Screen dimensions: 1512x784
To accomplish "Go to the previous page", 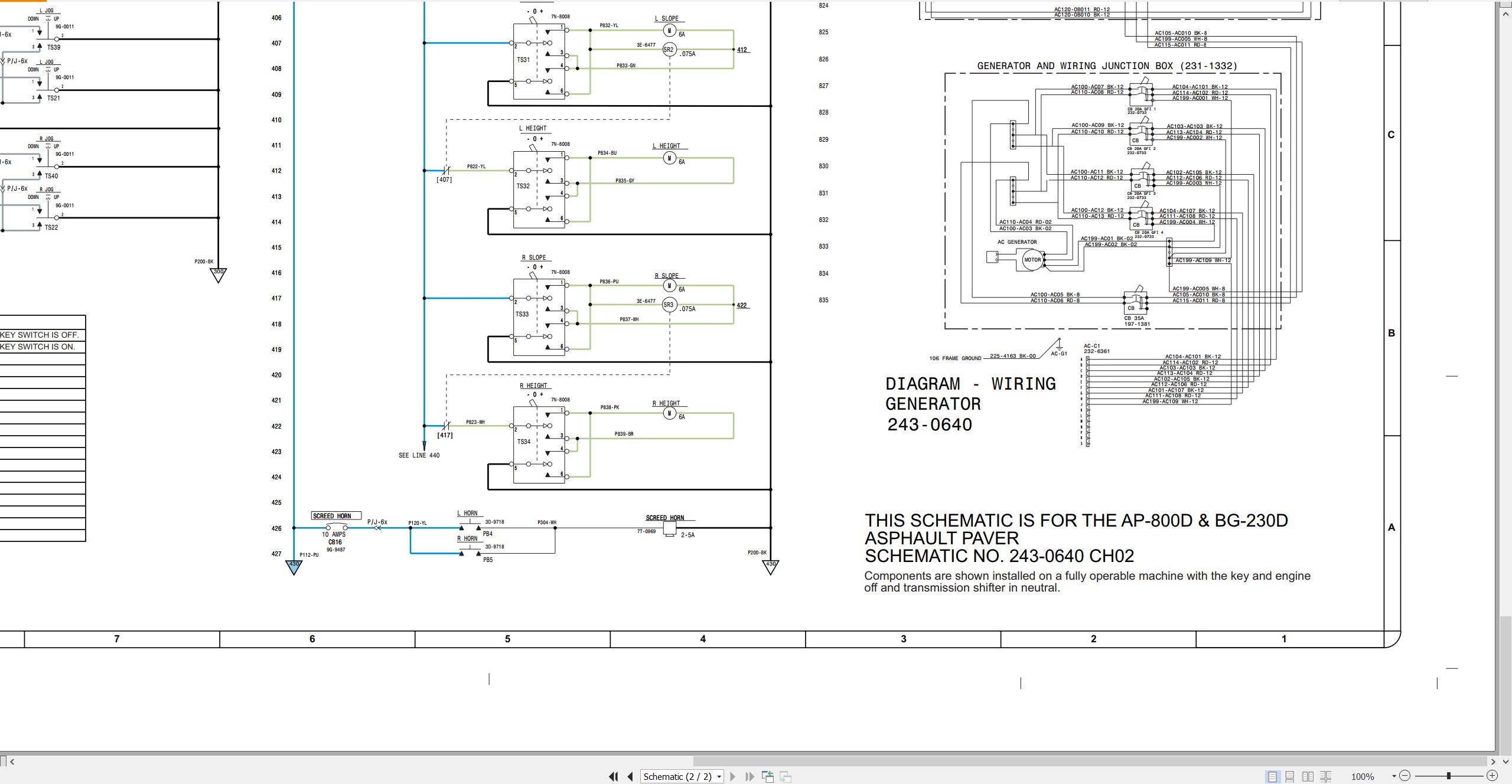I will click(x=630, y=776).
